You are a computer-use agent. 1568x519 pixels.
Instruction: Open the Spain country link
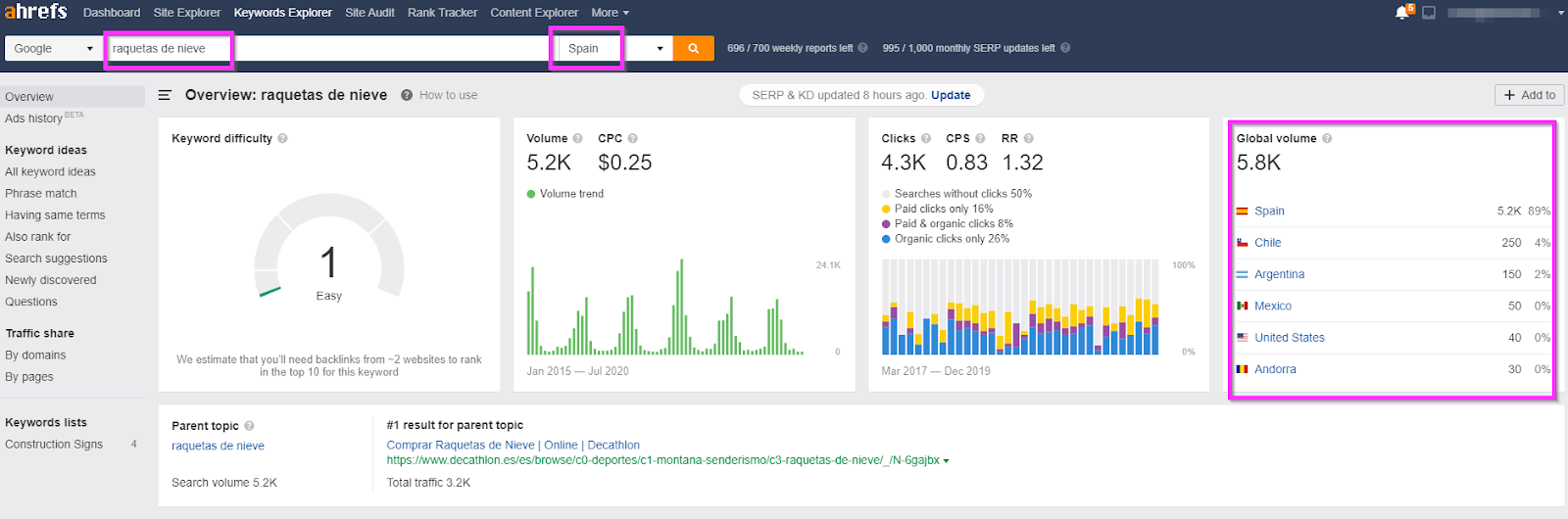[x=1269, y=211]
